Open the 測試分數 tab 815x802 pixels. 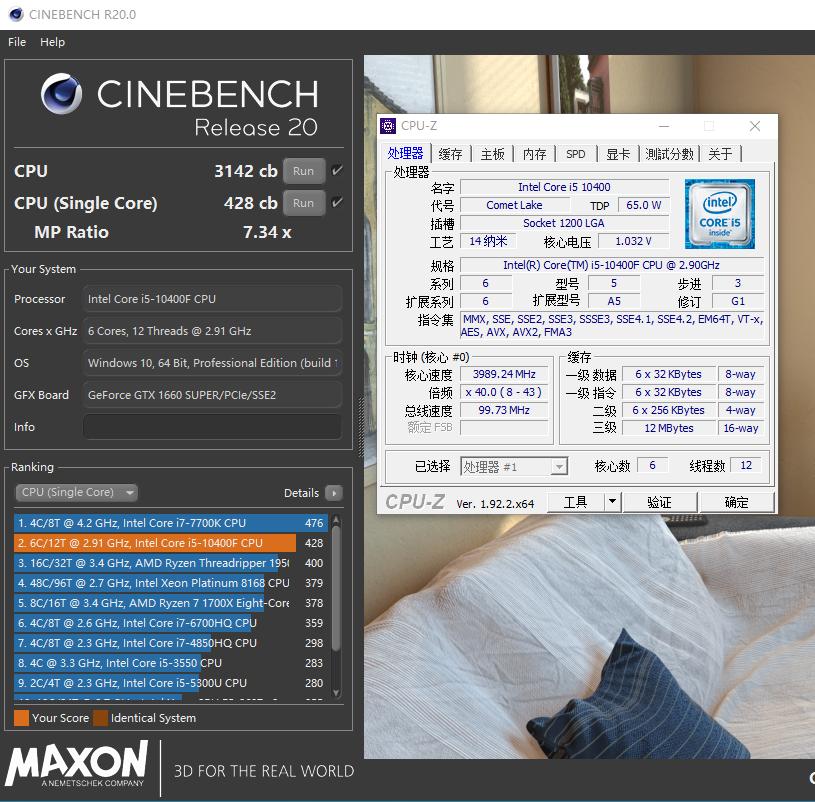(x=669, y=154)
